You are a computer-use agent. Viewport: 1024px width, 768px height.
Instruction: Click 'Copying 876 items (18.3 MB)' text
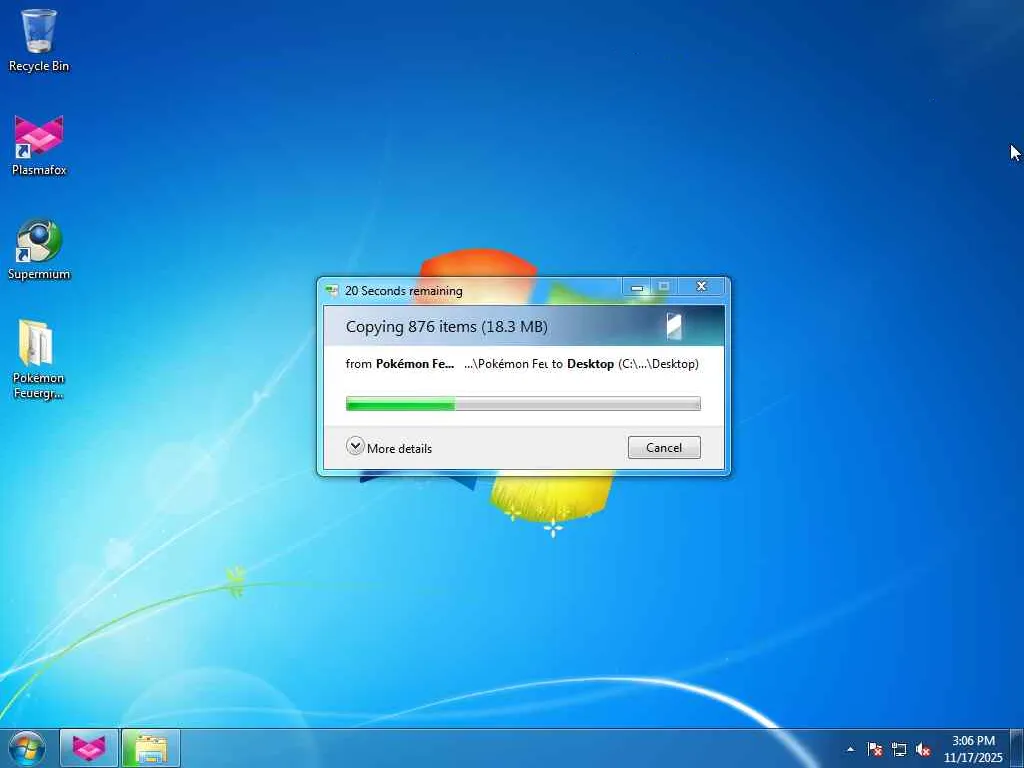pyautogui.click(x=447, y=327)
